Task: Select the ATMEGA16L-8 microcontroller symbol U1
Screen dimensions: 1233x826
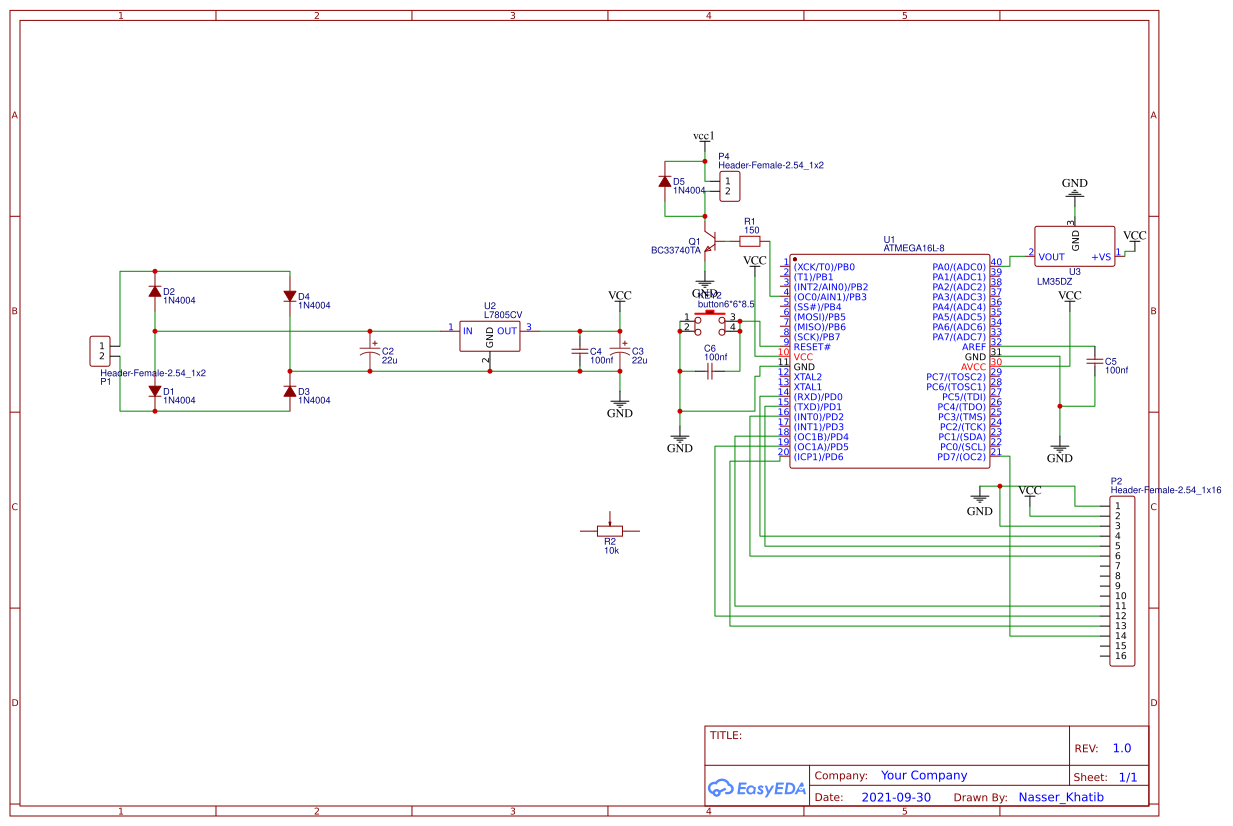Action: click(890, 360)
